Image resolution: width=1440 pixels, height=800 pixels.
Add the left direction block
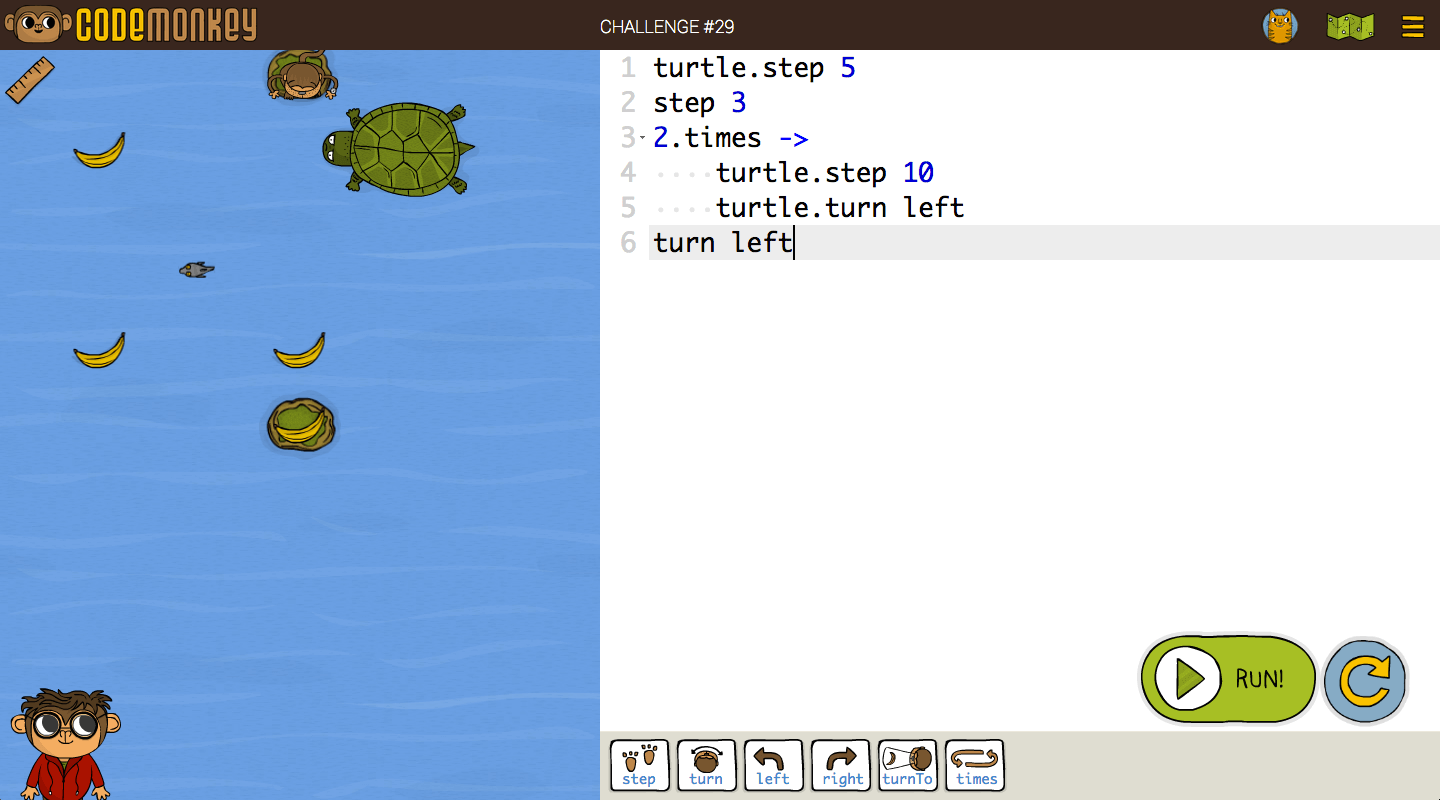tap(773, 765)
